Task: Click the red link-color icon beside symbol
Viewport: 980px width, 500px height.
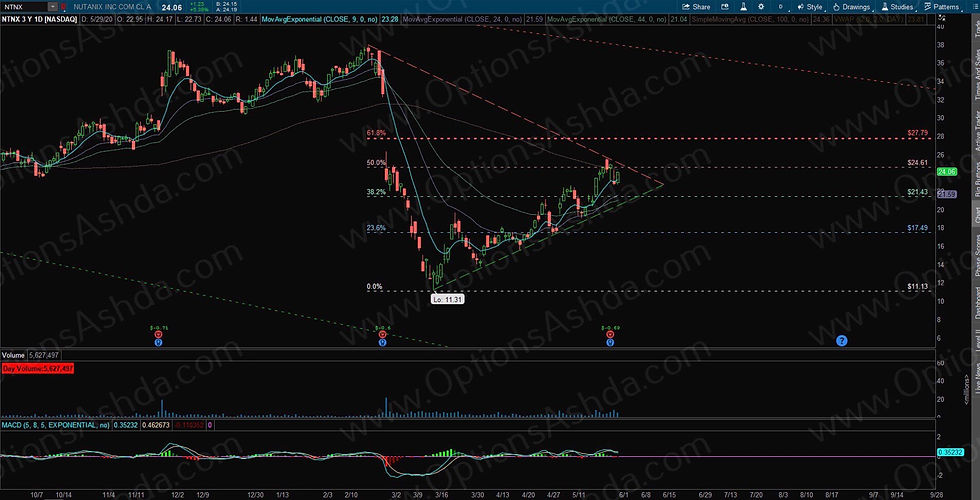Action: (63, 6)
